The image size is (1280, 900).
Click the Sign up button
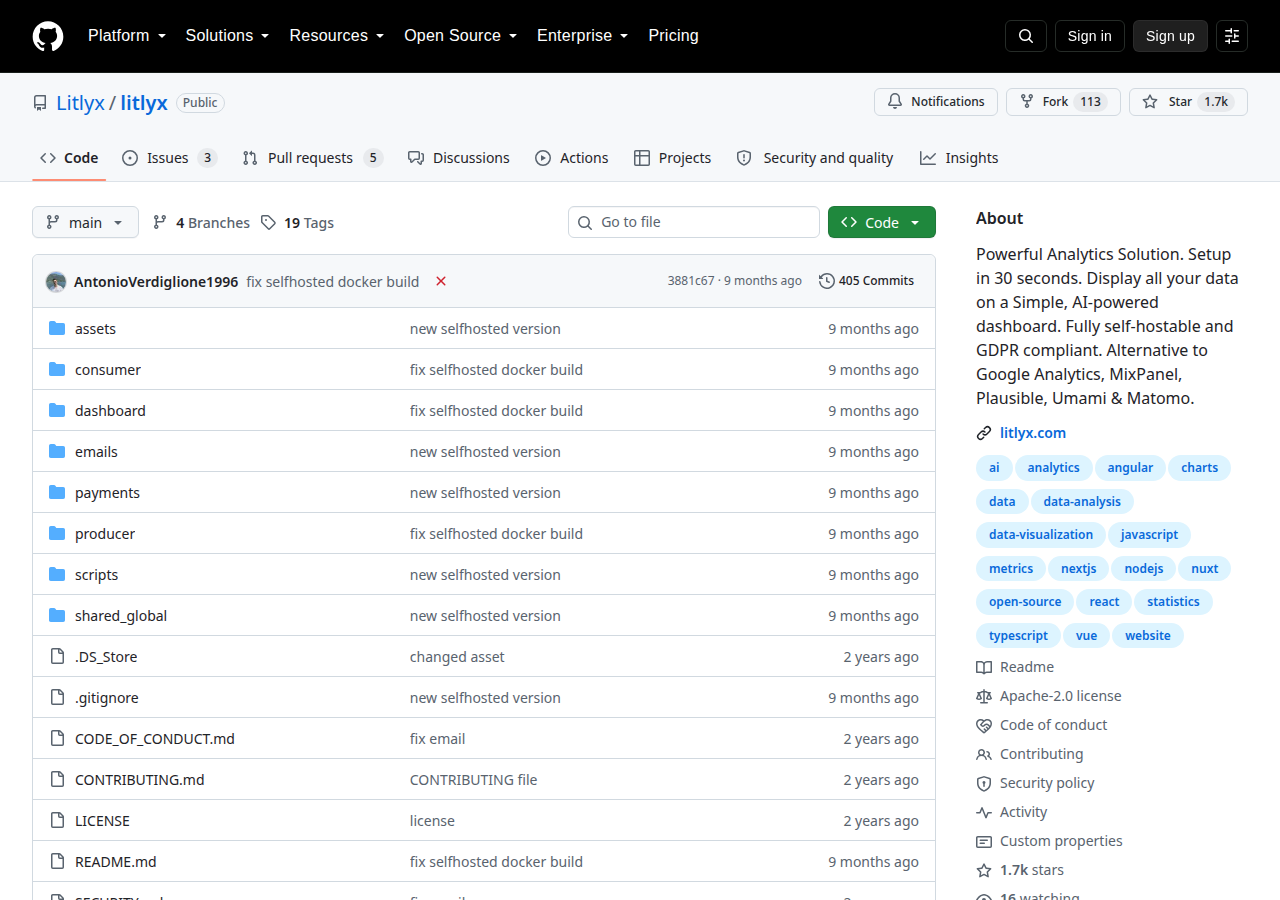1170,36
